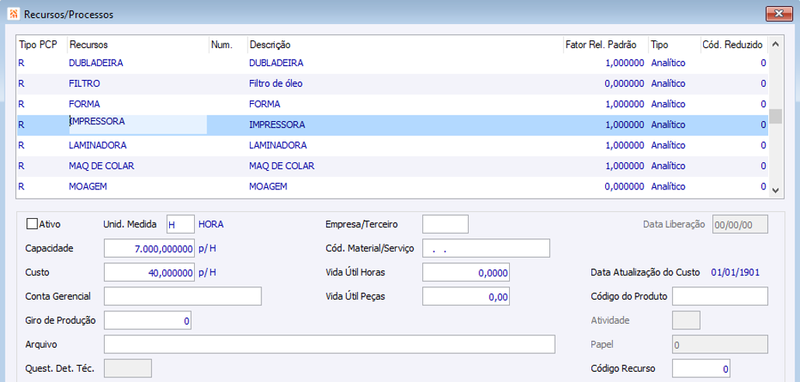The width and height of the screenshot is (800, 382).
Task: Click the Tipo PCP column header
Action: pyautogui.click(x=38, y=45)
